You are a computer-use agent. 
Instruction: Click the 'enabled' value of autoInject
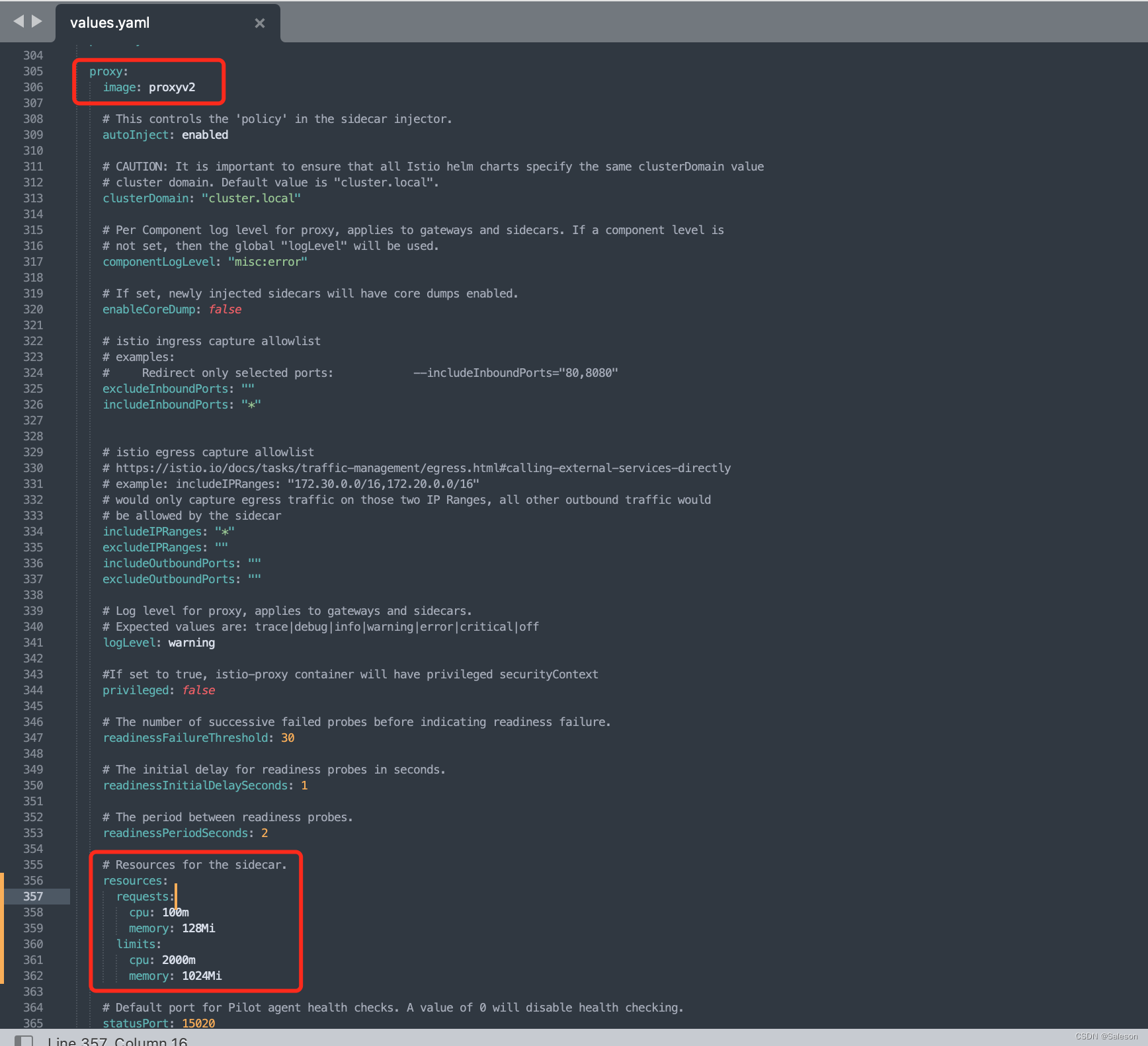pos(205,135)
